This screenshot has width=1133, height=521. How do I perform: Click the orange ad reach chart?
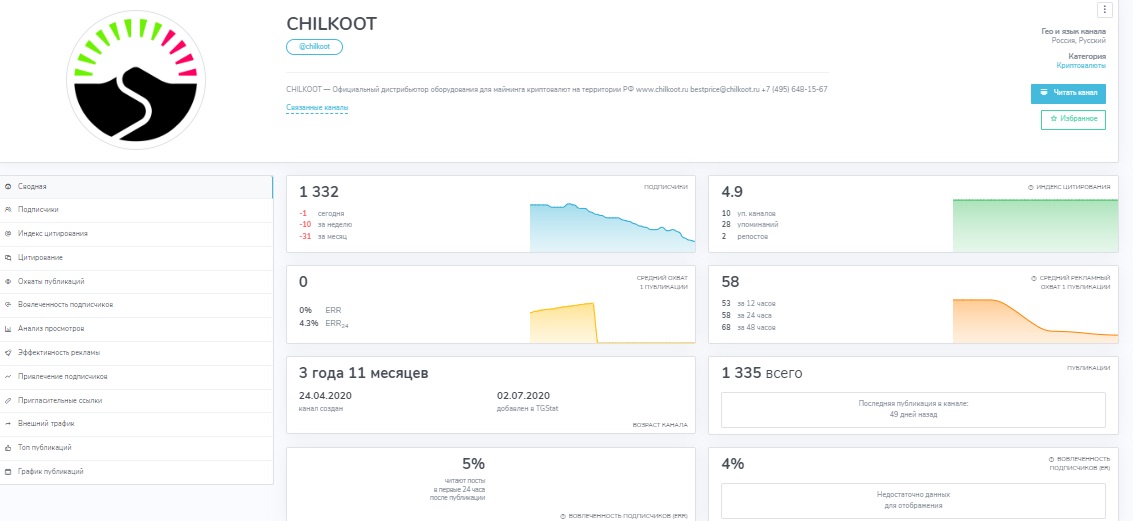1035,321
